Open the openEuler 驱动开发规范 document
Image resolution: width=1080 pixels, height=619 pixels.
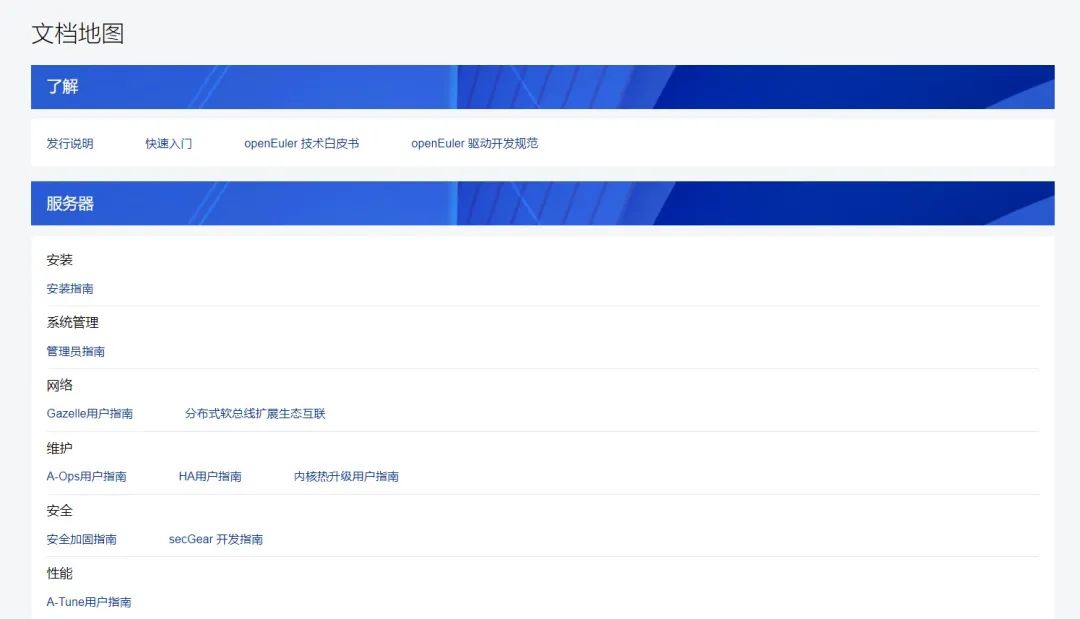tap(475, 143)
